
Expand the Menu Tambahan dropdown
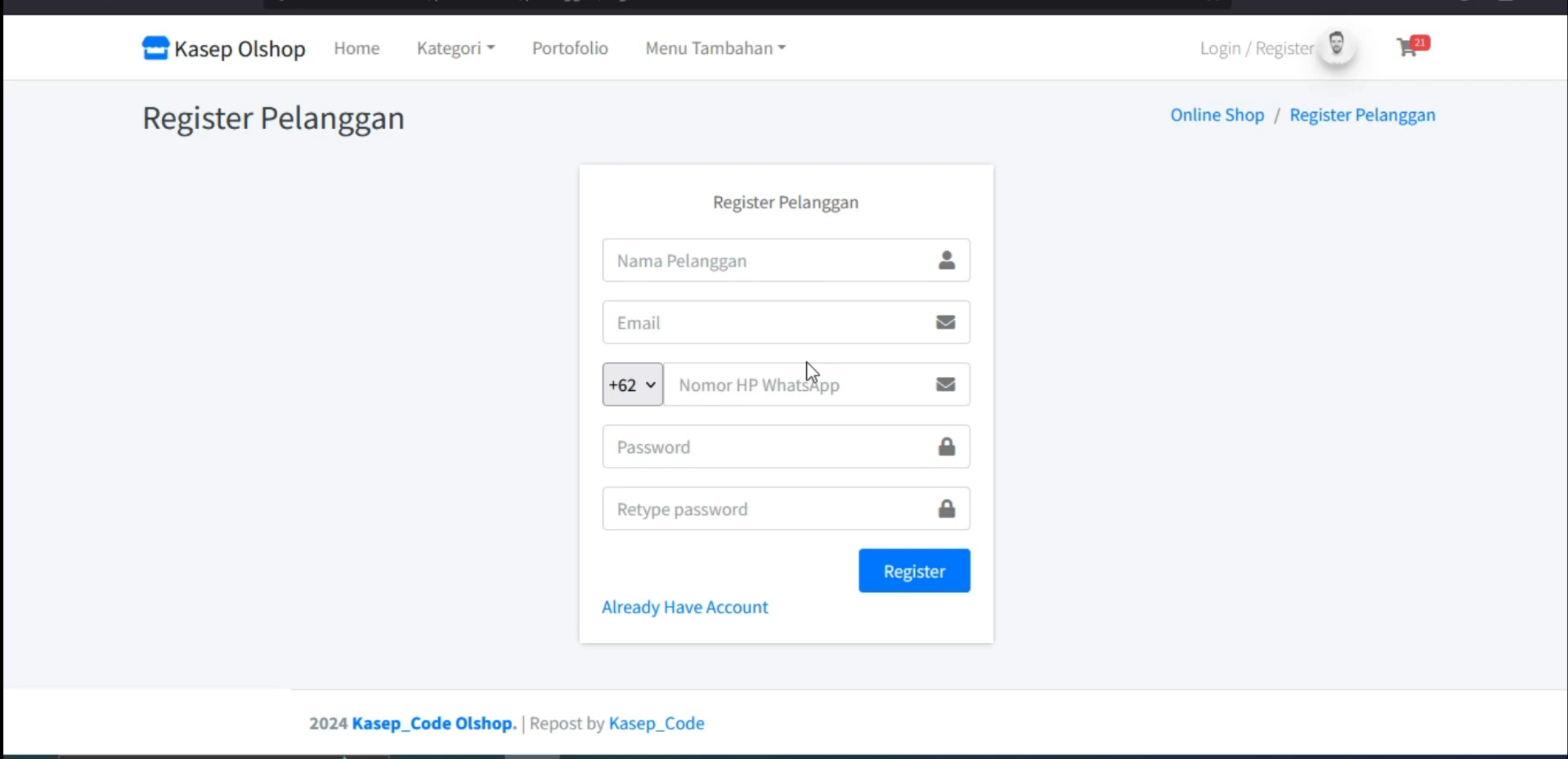(715, 48)
